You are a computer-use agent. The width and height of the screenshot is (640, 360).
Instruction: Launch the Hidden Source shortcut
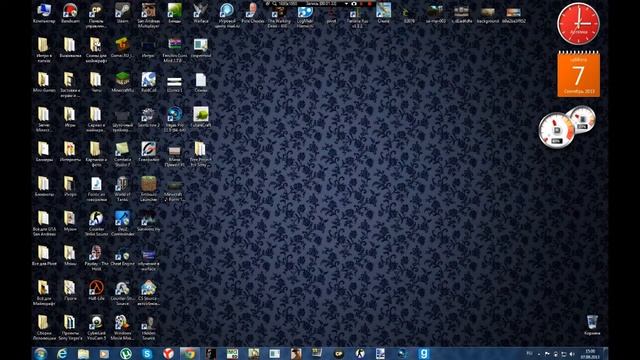pyautogui.click(x=148, y=327)
